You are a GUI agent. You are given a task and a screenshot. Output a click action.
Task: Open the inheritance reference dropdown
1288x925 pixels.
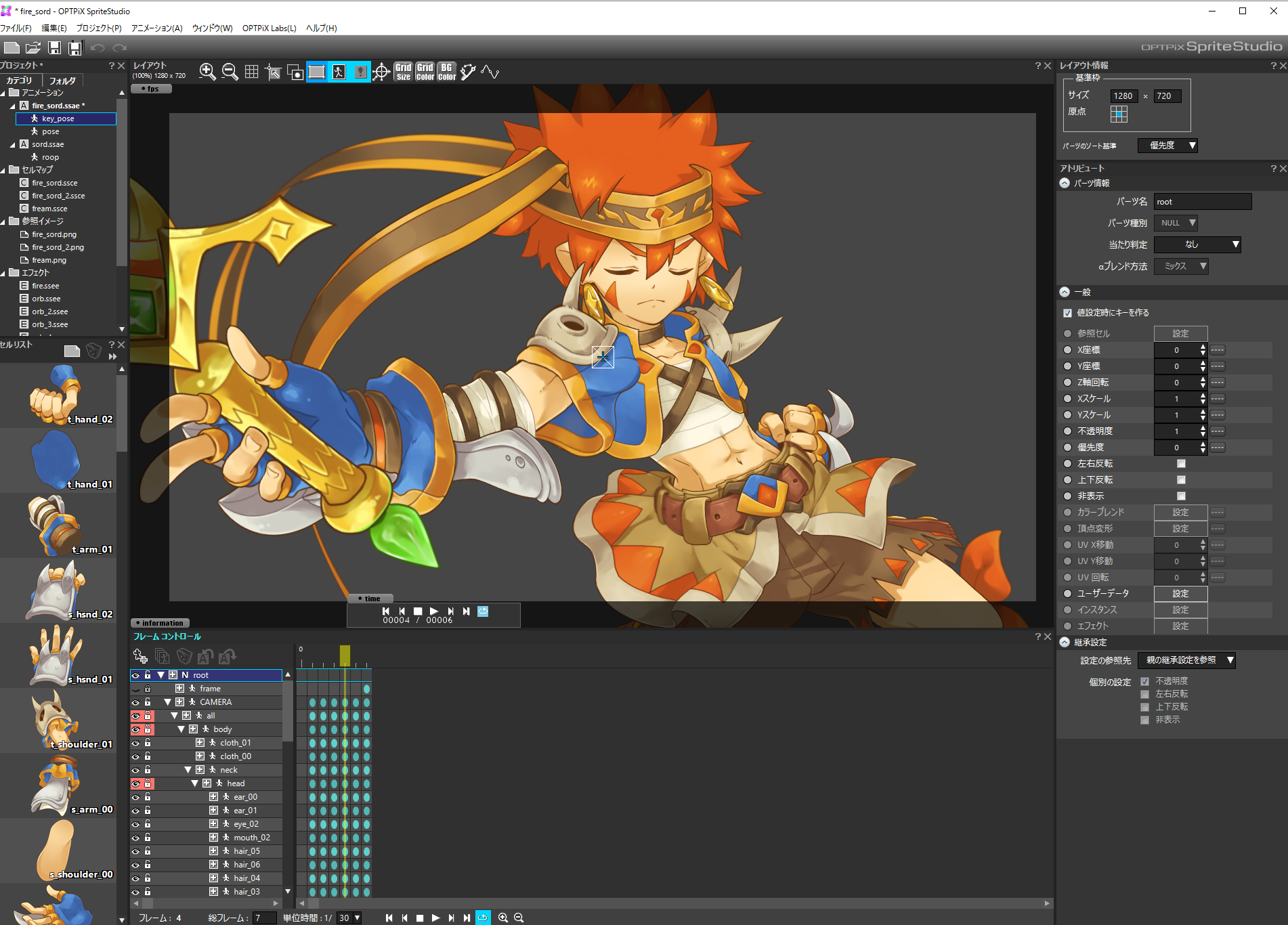coord(1187,660)
